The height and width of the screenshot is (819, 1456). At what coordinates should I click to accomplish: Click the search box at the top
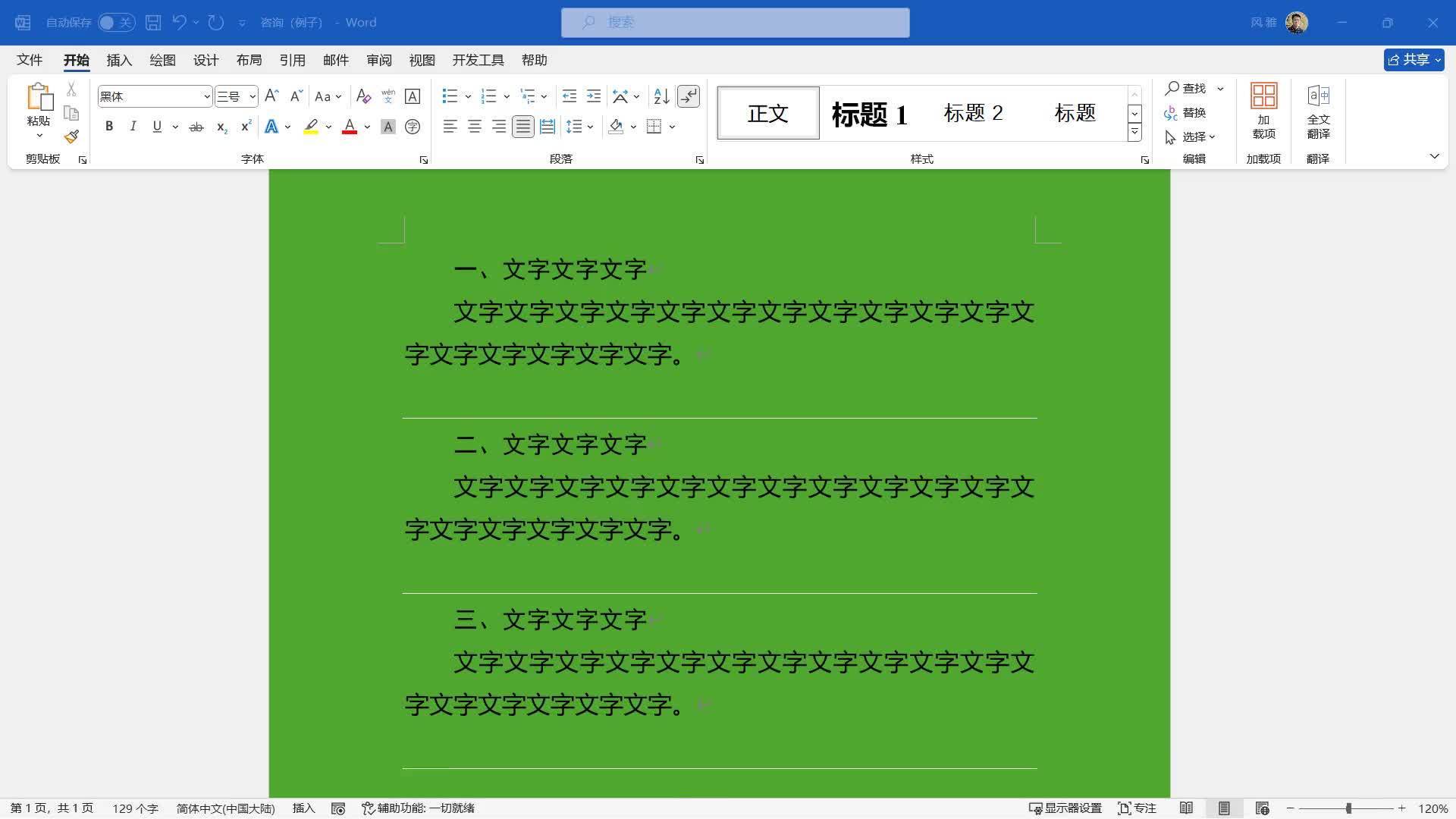click(x=736, y=22)
